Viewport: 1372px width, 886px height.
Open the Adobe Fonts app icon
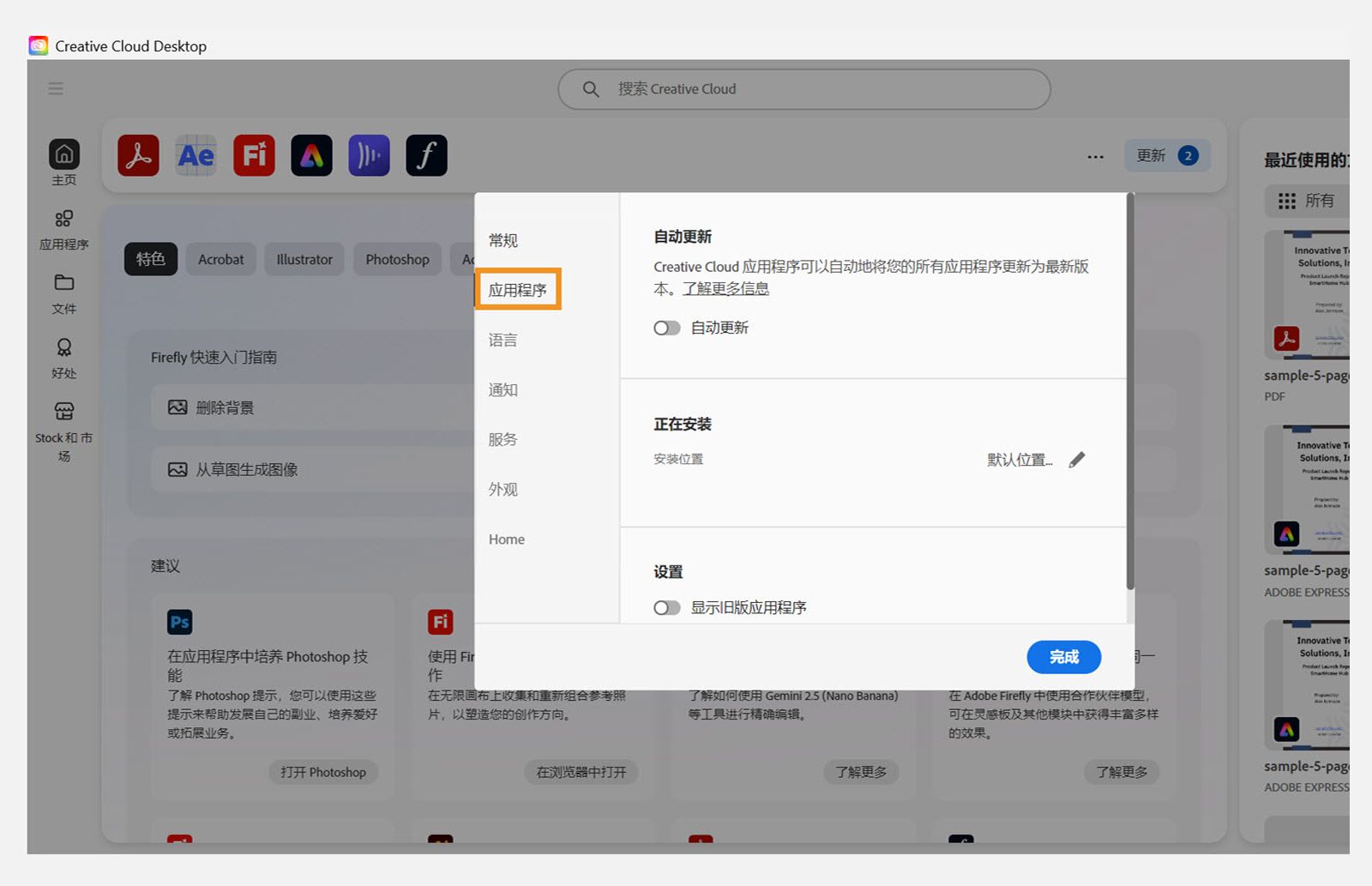click(426, 155)
